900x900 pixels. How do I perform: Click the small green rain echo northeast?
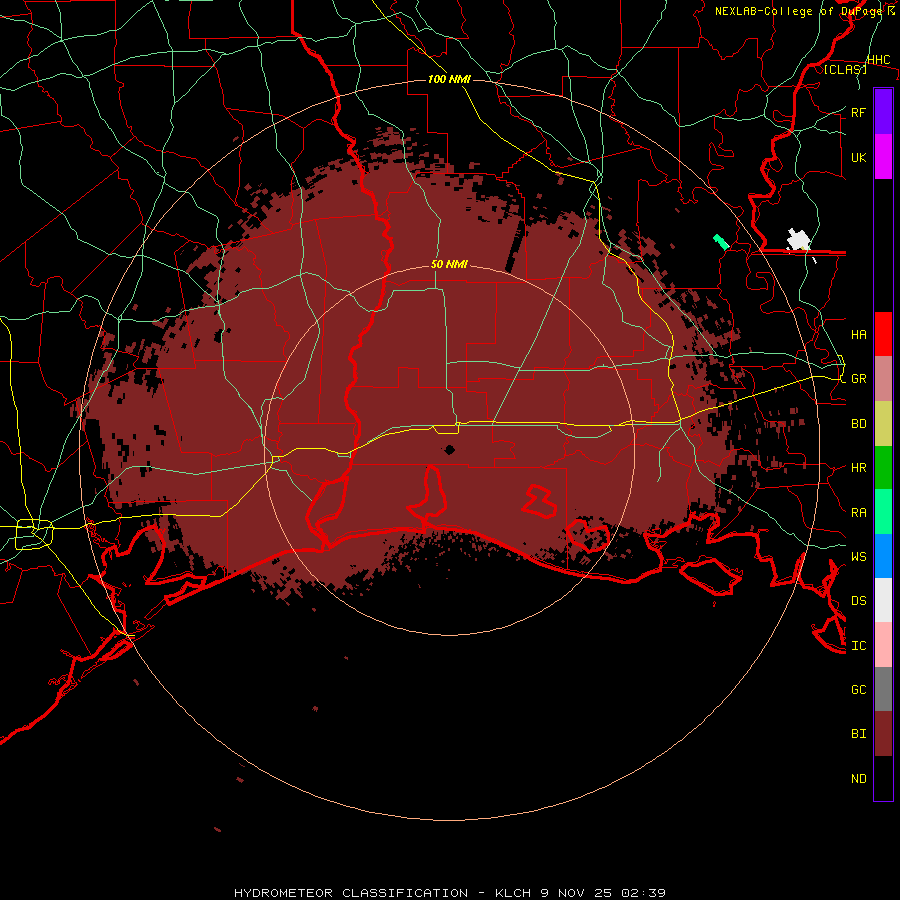(721, 242)
